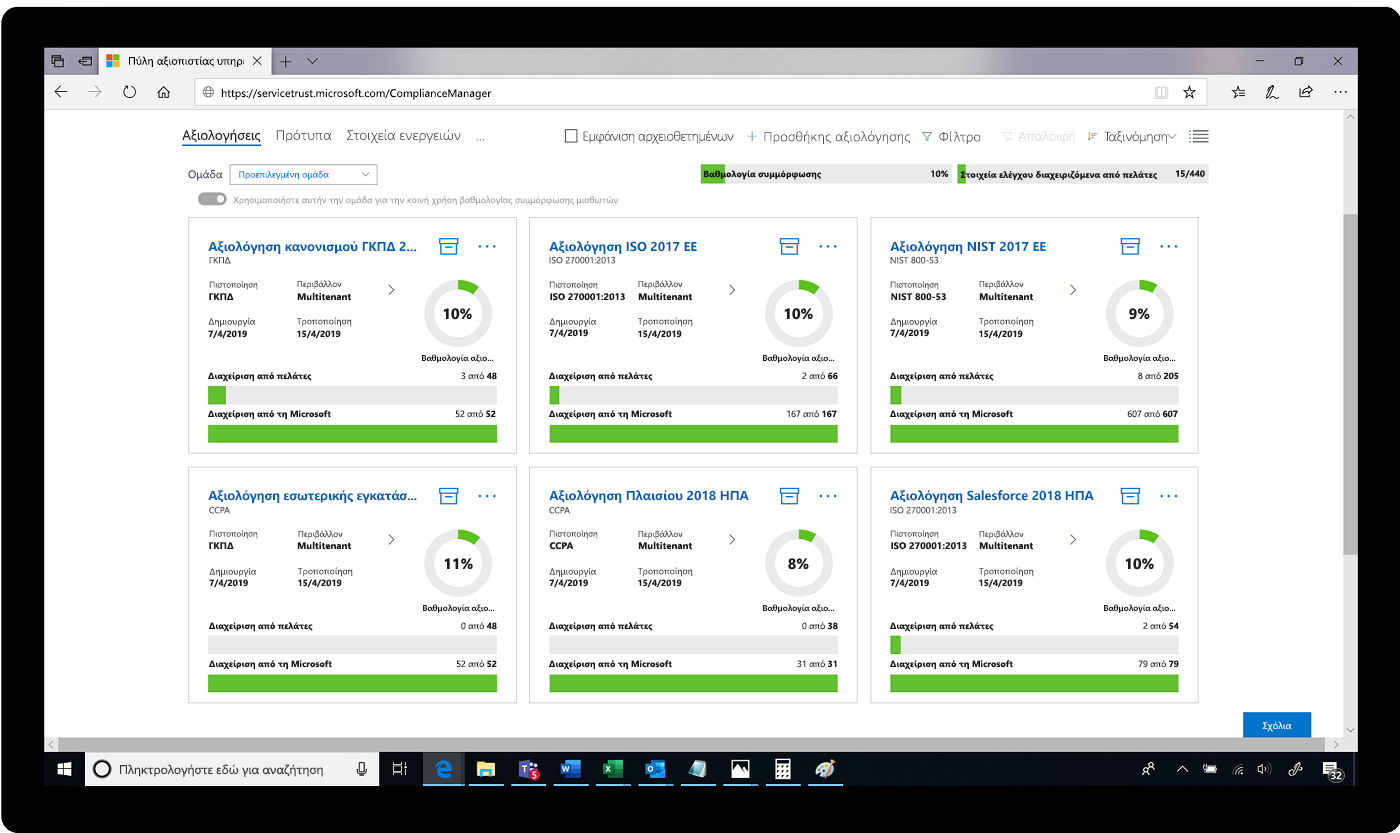Open the Στοιχεία ενεργειών tab
Screen dimensions: 1400x833
(403, 136)
